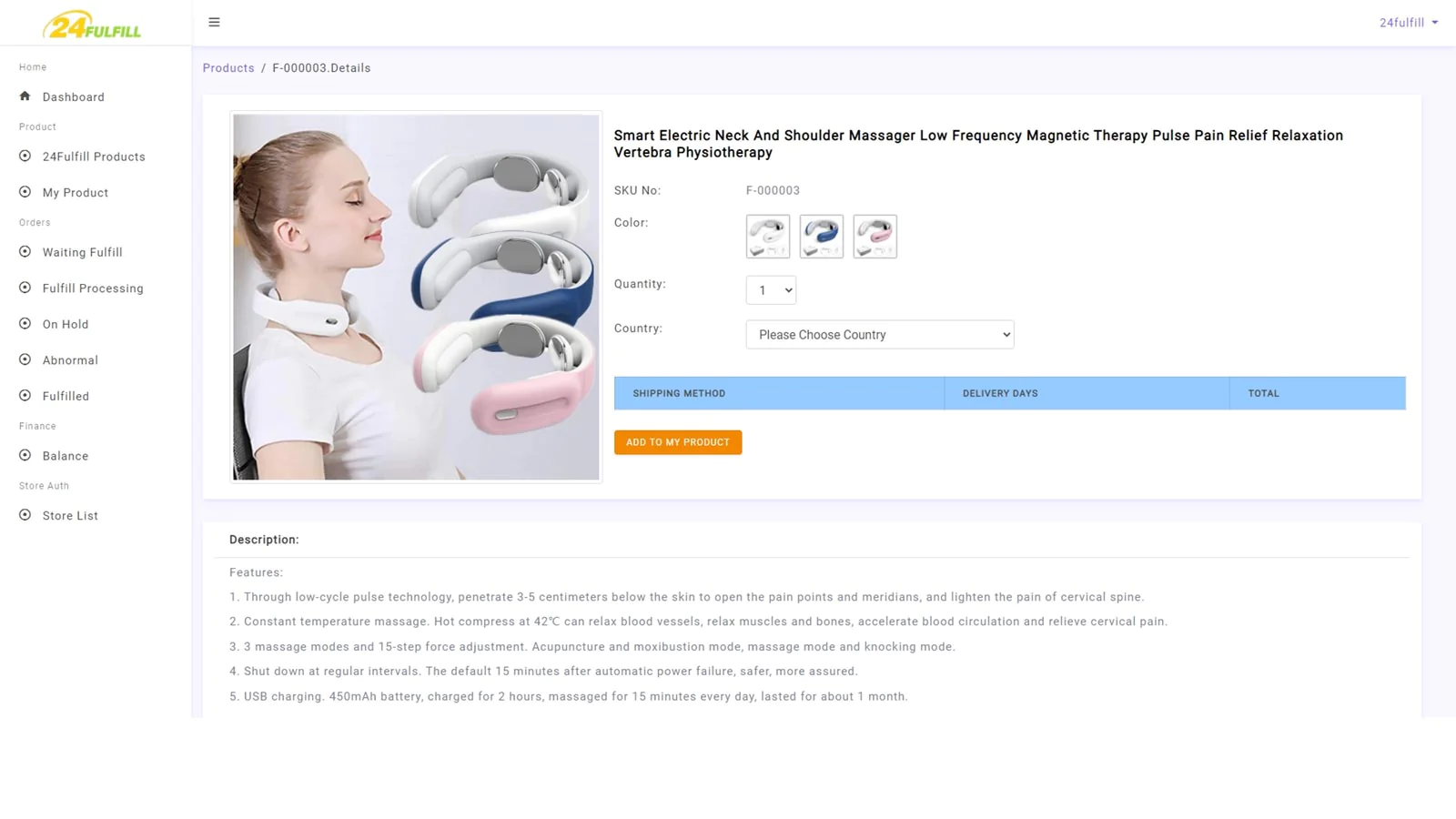Select the pink massager color option
Viewport: 1456px width, 819px height.
875,237
